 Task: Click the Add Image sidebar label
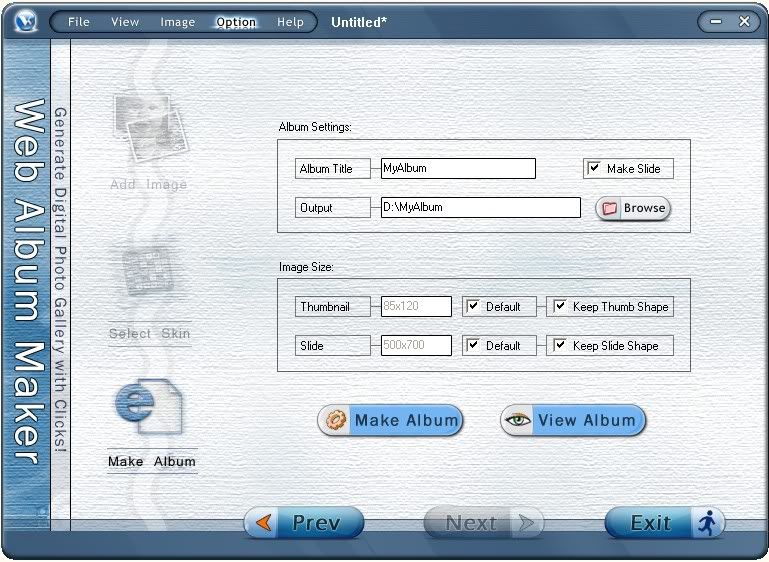click(x=149, y=184)
